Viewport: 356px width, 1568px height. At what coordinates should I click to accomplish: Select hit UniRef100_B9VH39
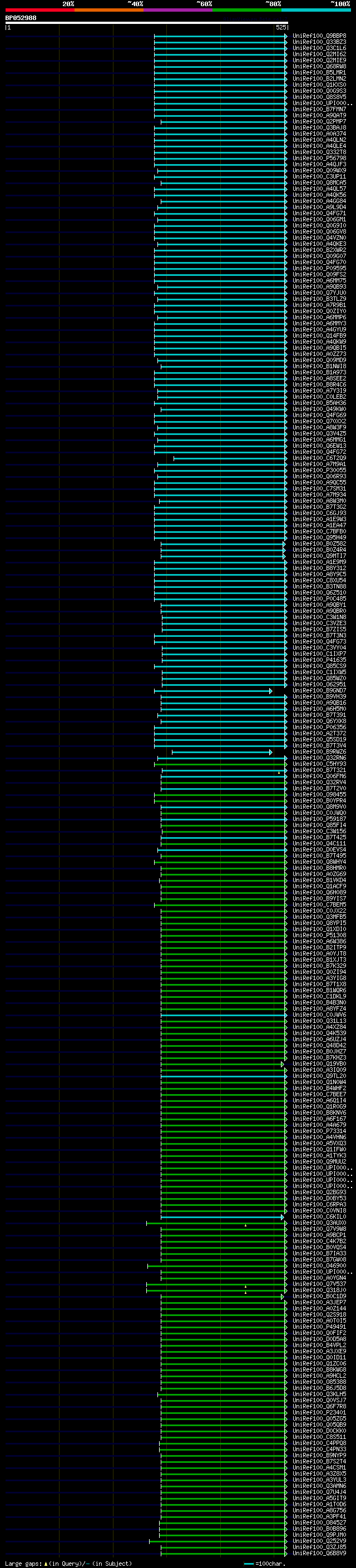[319, 697]
